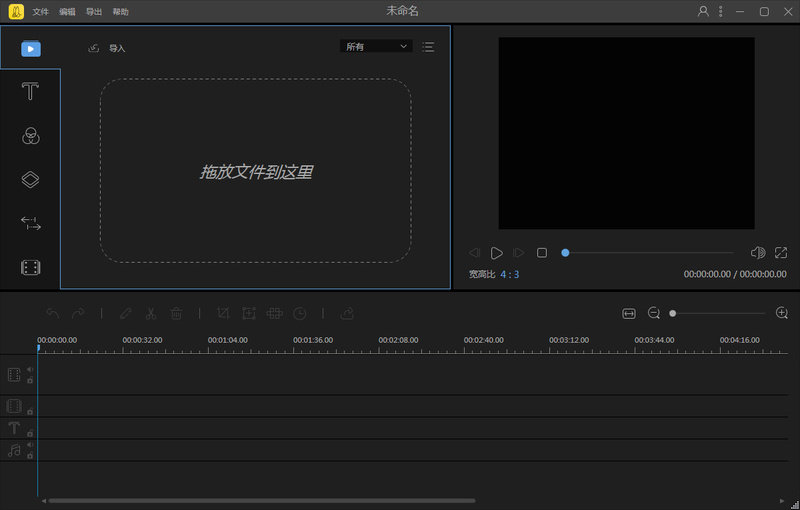Screen dimensions: 800x510
Task: Open the Elements film-frame panel in sidebar
Action: point(31,267)
